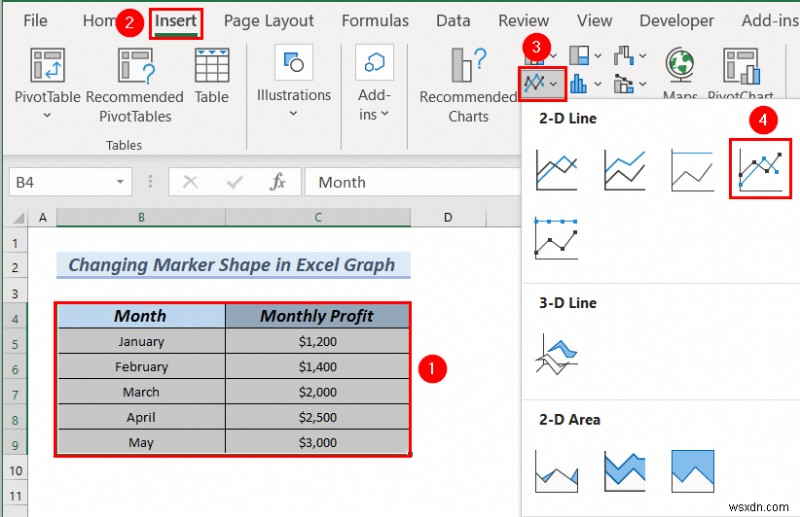Screen dimensions: 800x517
Task: Expand the waterfall chart dropdown arrow
Action: coord(643,56)
